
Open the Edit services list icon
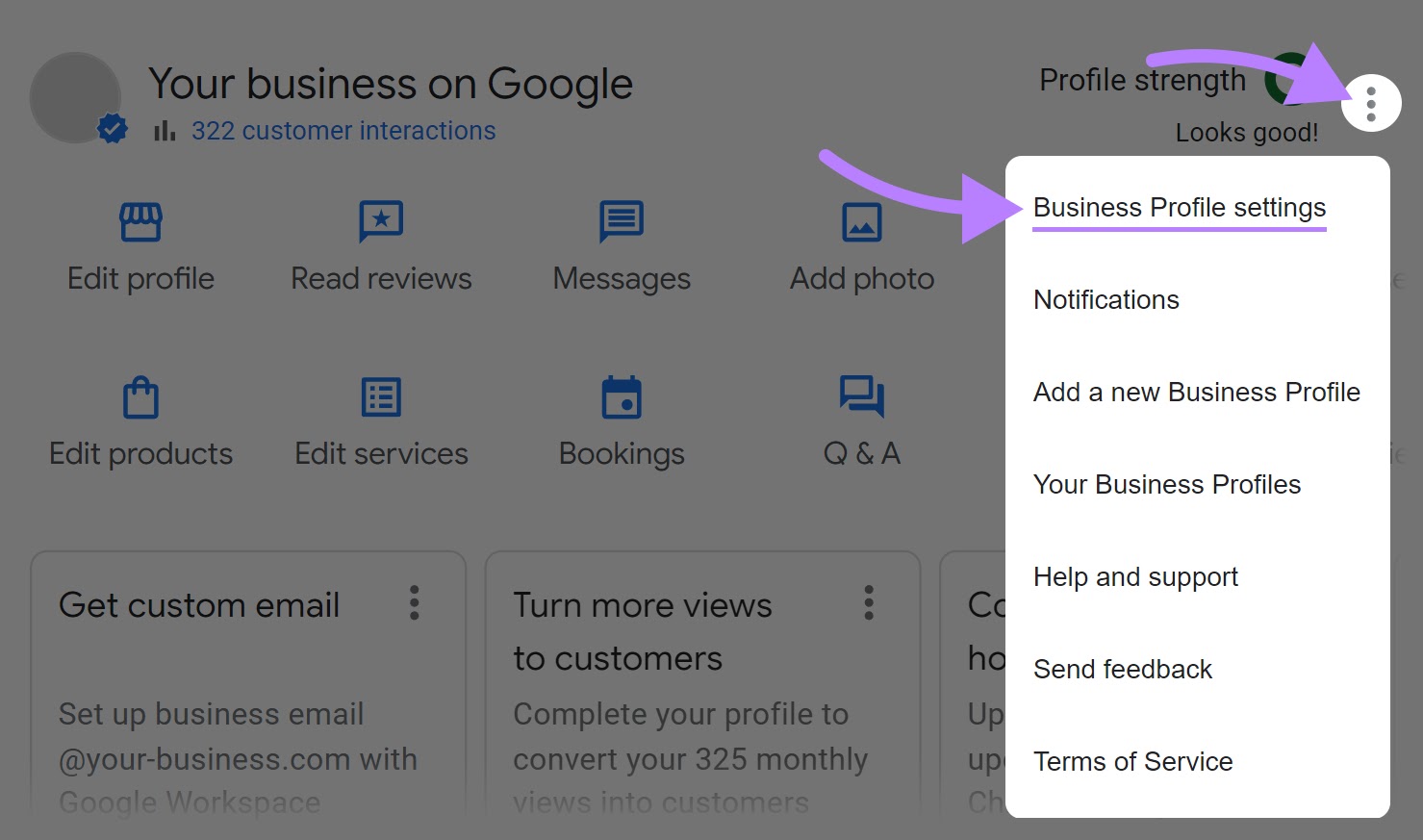pyautogui.click(x=381, y=397)
